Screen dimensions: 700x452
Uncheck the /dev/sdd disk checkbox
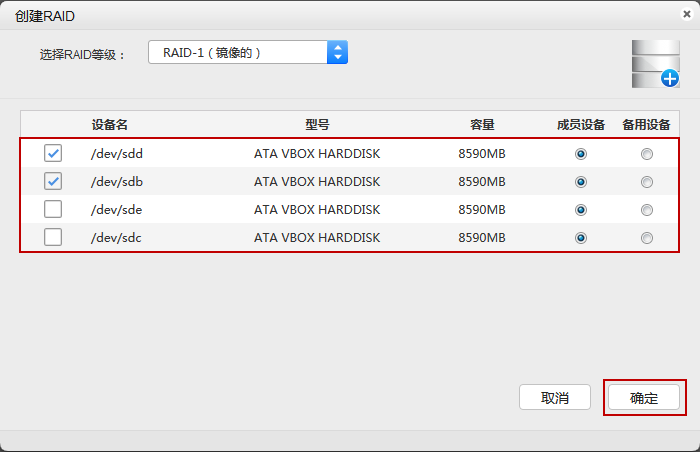53,154
